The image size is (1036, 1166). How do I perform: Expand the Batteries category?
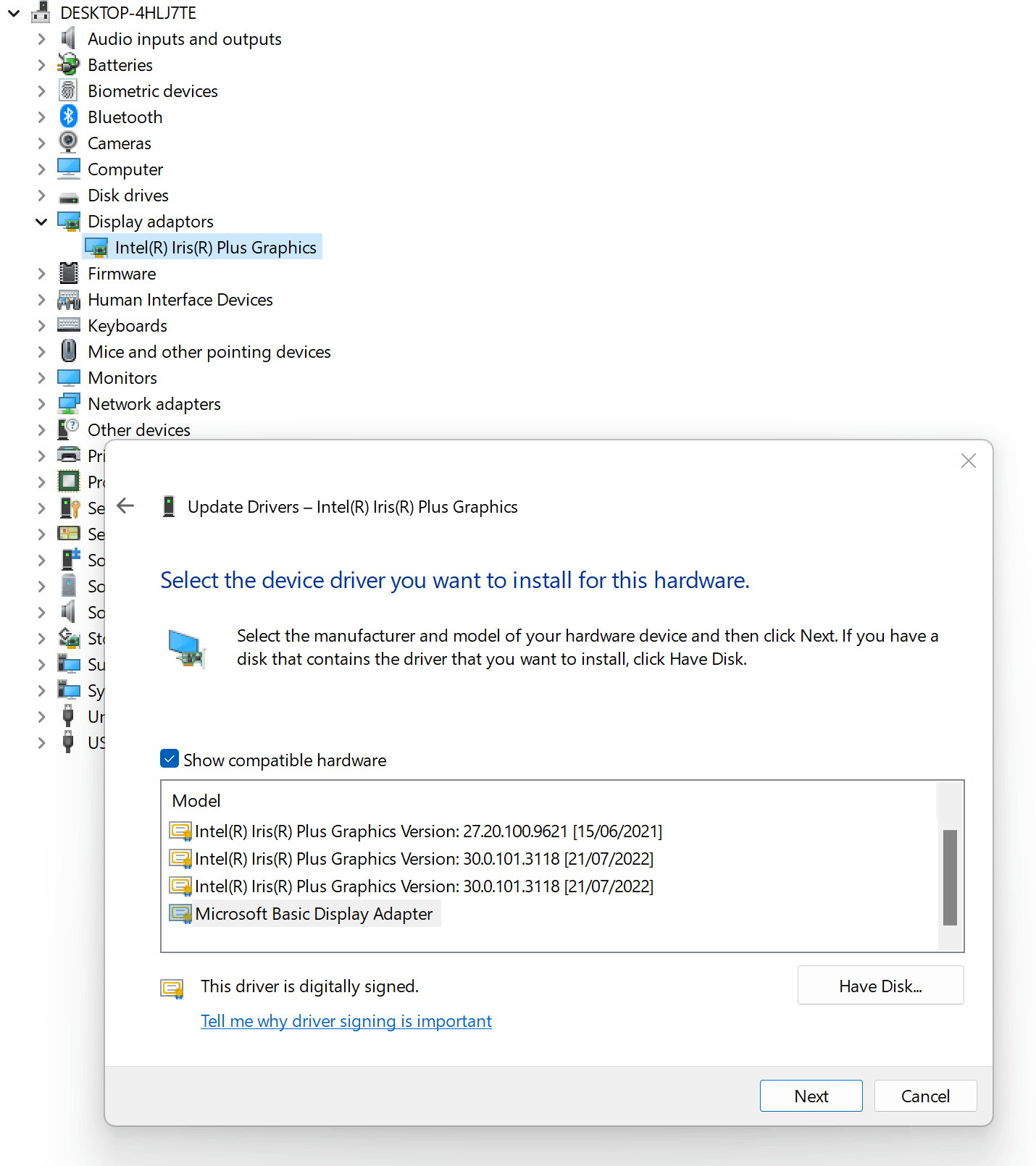point(41,64)
